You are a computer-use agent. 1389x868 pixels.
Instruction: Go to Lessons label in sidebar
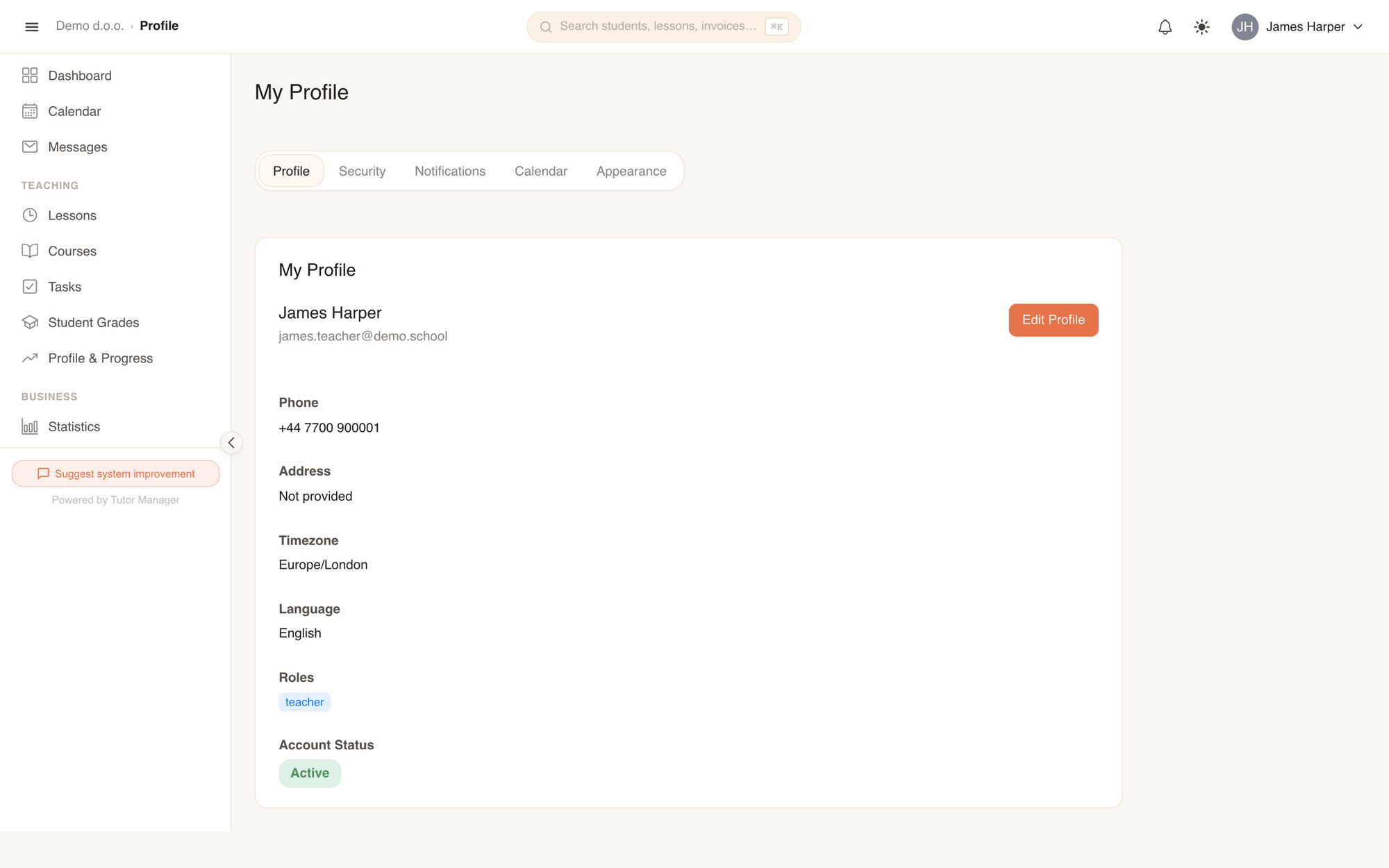(x=72, y=215)
